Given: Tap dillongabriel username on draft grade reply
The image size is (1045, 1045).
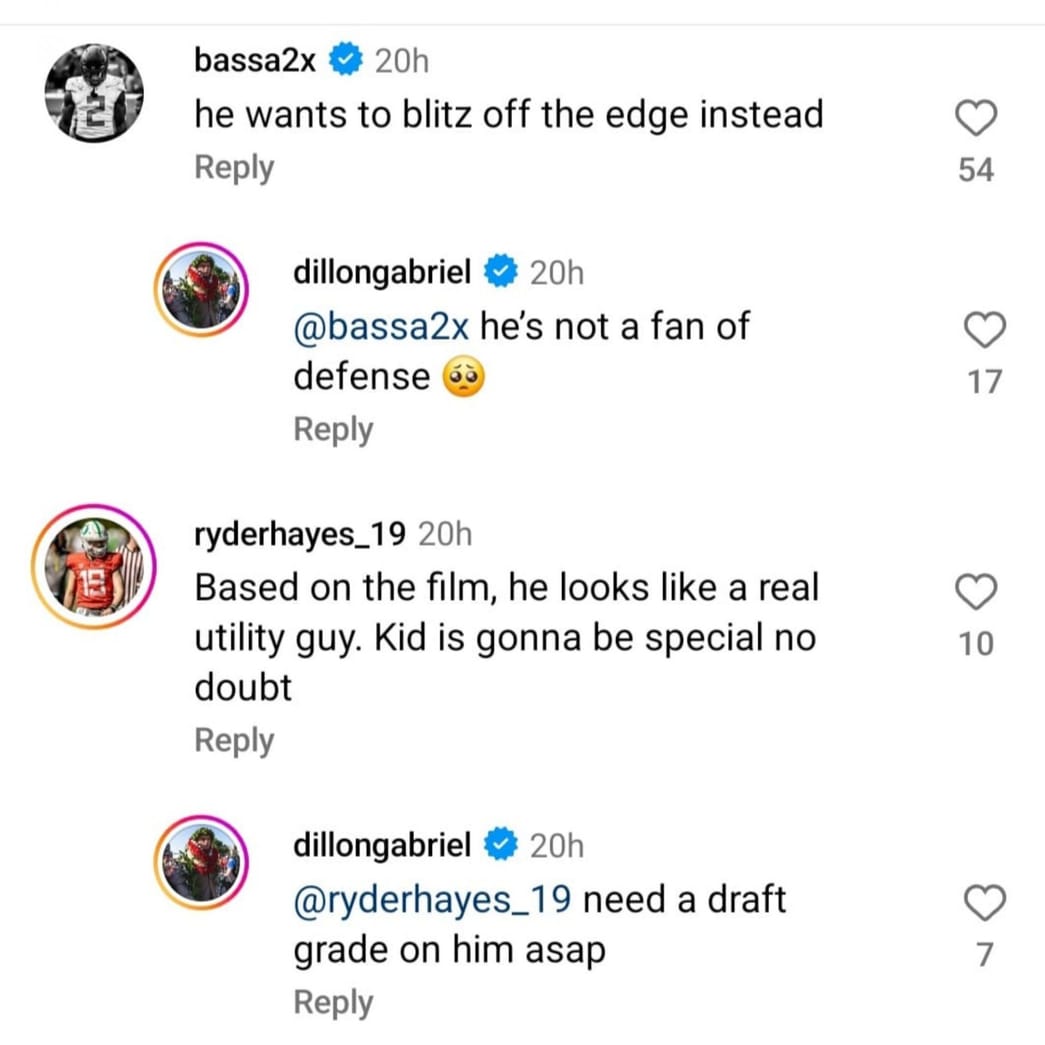Looking at the screenshot, I should 381,846.
